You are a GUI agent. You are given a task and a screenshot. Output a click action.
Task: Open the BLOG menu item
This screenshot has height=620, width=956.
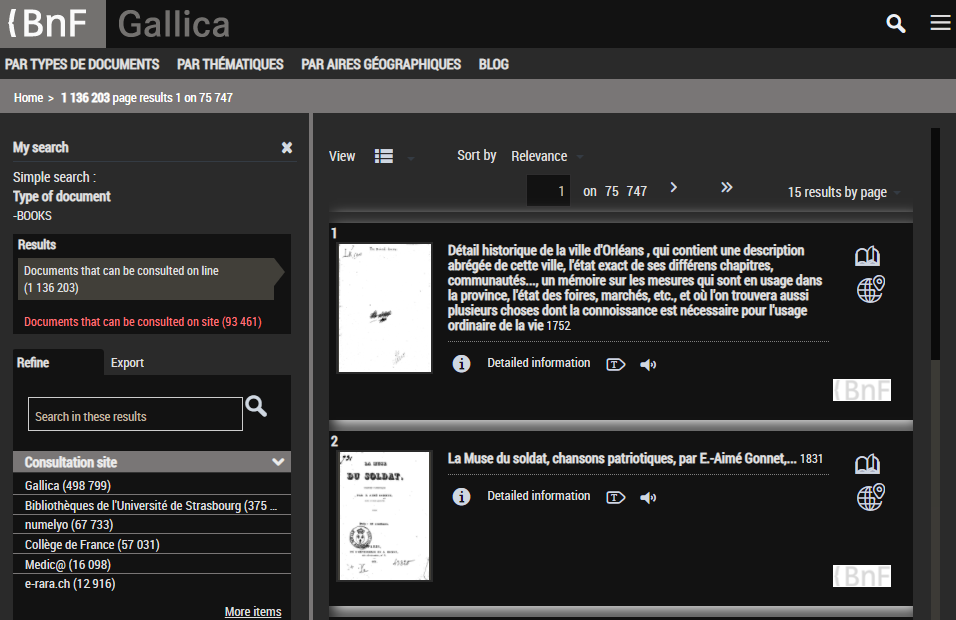(493, 65)
